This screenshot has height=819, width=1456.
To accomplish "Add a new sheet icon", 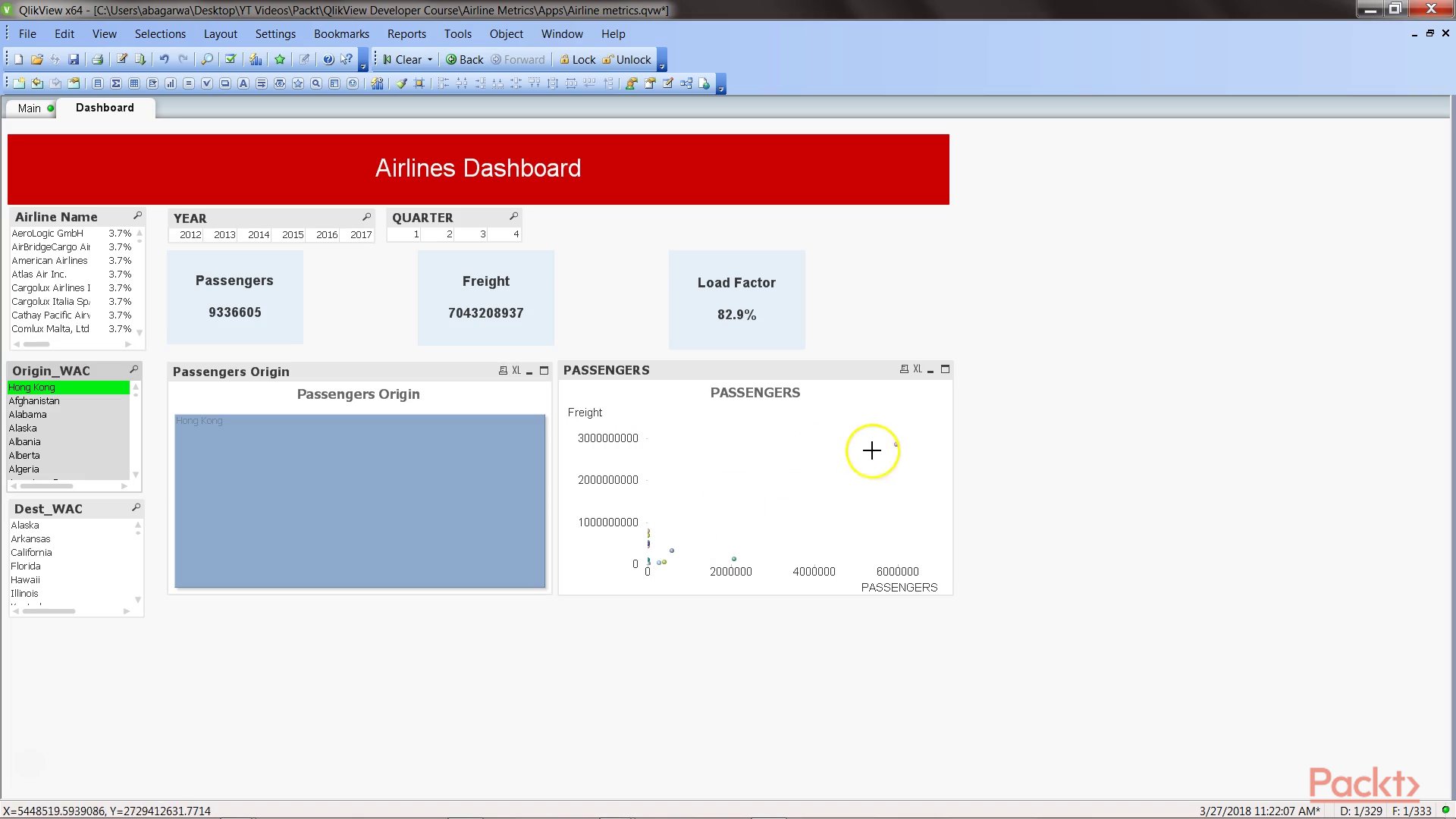I will click(19, 83).
